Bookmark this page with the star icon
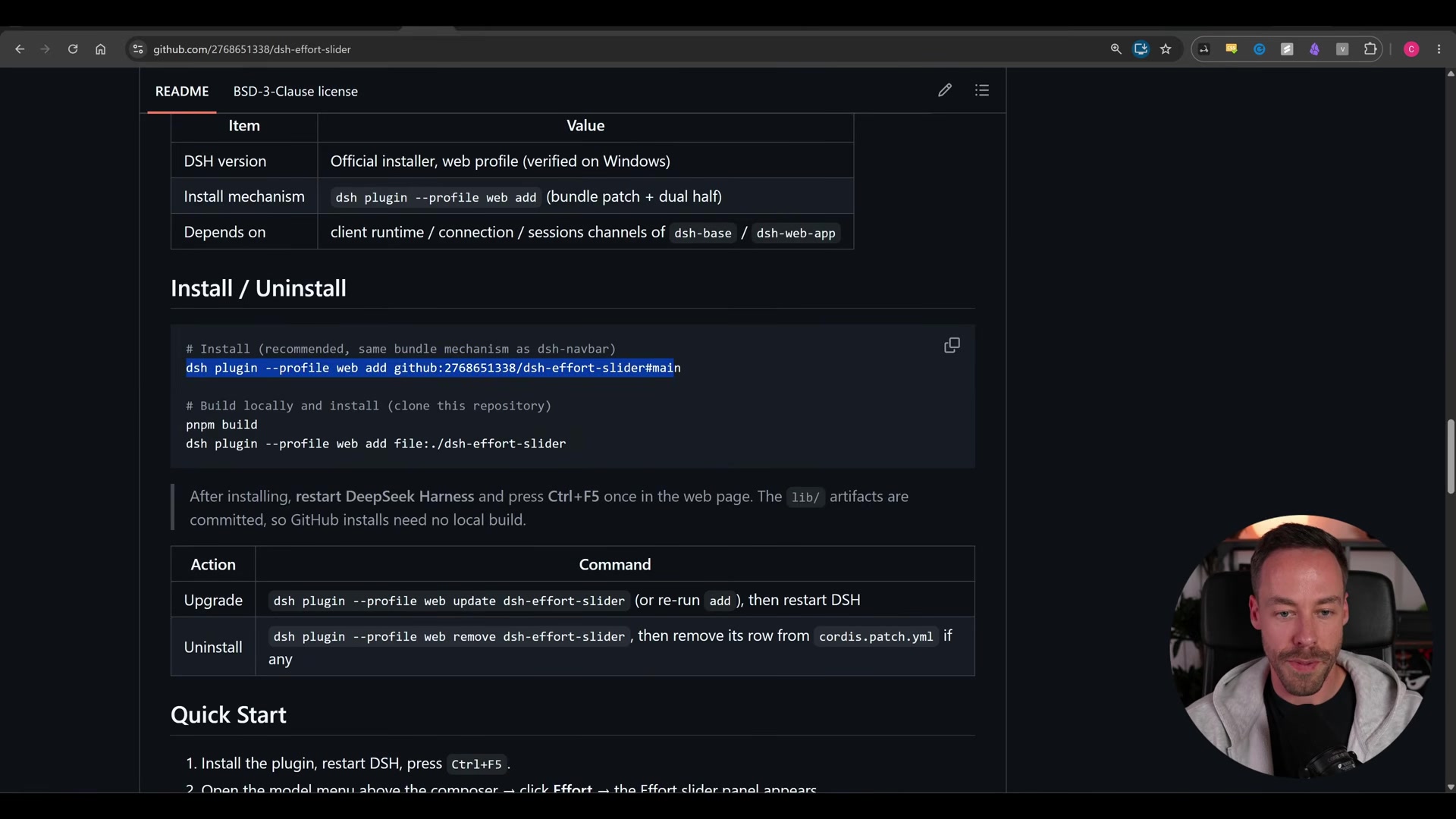1456x819 pixels. [x=1166, y=49]
